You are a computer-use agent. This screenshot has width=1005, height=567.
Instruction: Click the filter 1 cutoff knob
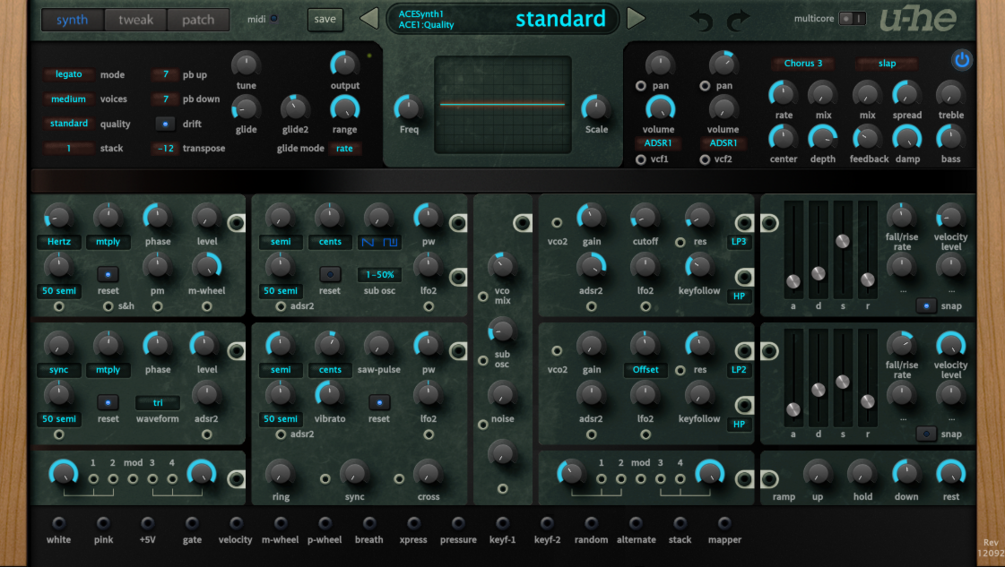point(645,217)
